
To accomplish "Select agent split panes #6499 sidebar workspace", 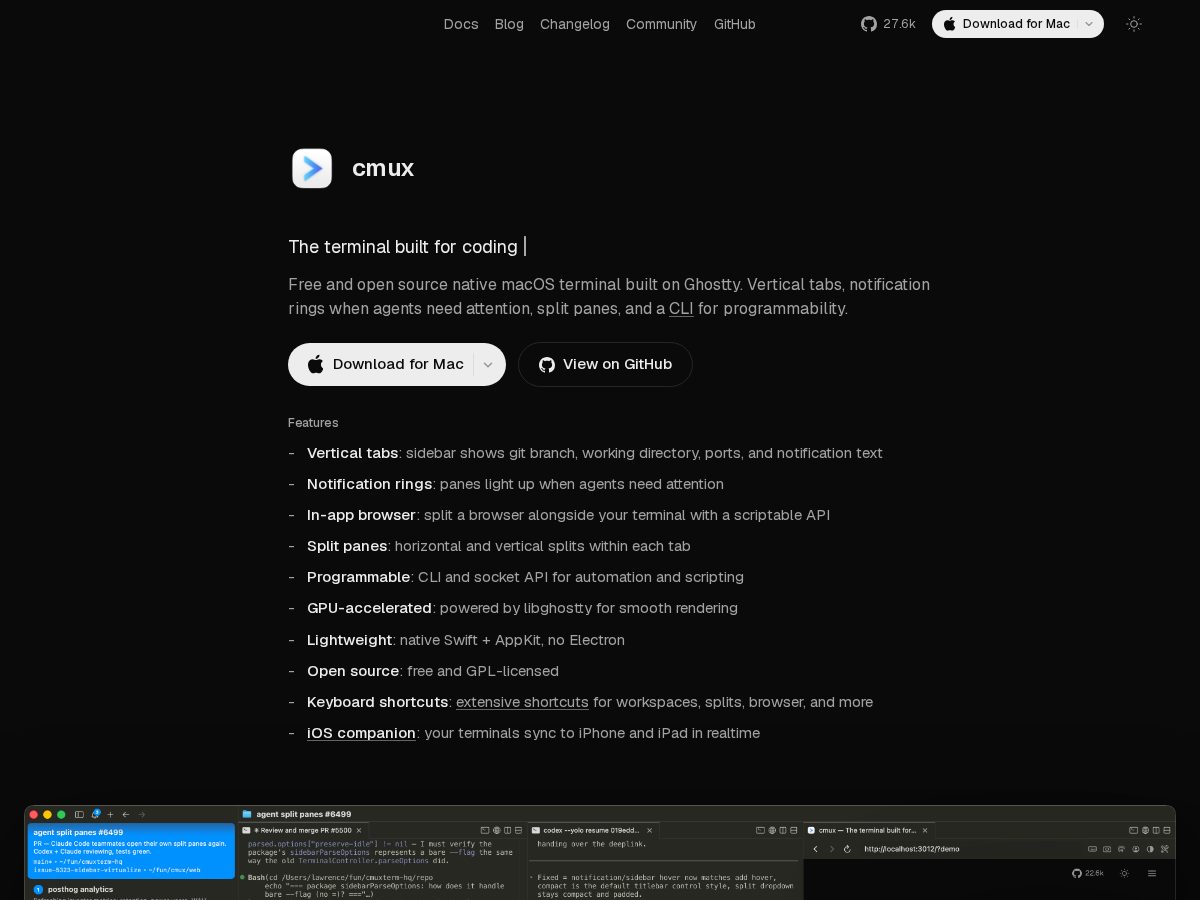I will 131,851.
